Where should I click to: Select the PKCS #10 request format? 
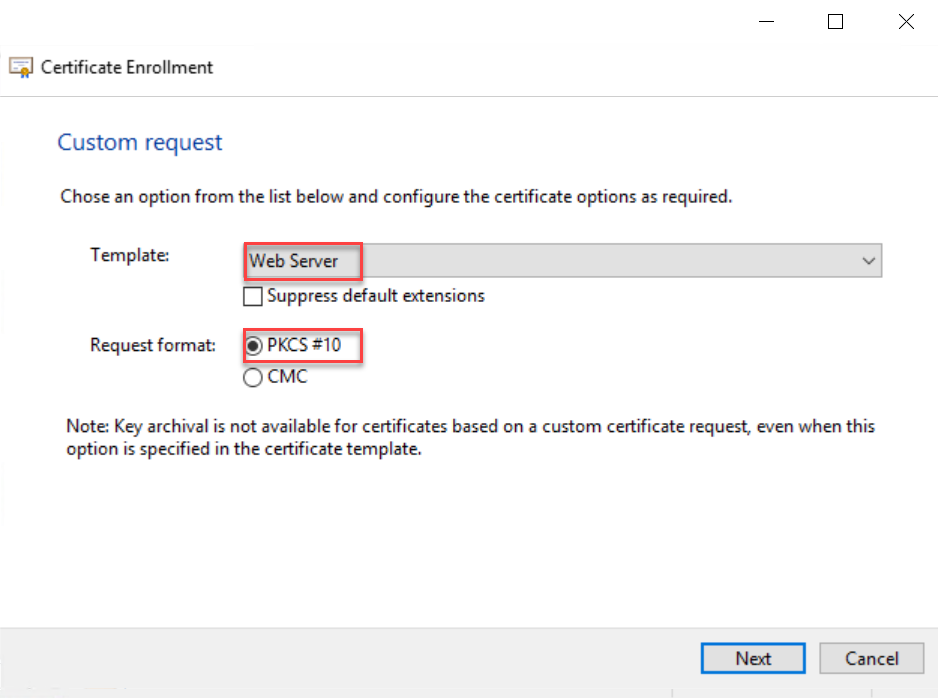coord(254,346)
